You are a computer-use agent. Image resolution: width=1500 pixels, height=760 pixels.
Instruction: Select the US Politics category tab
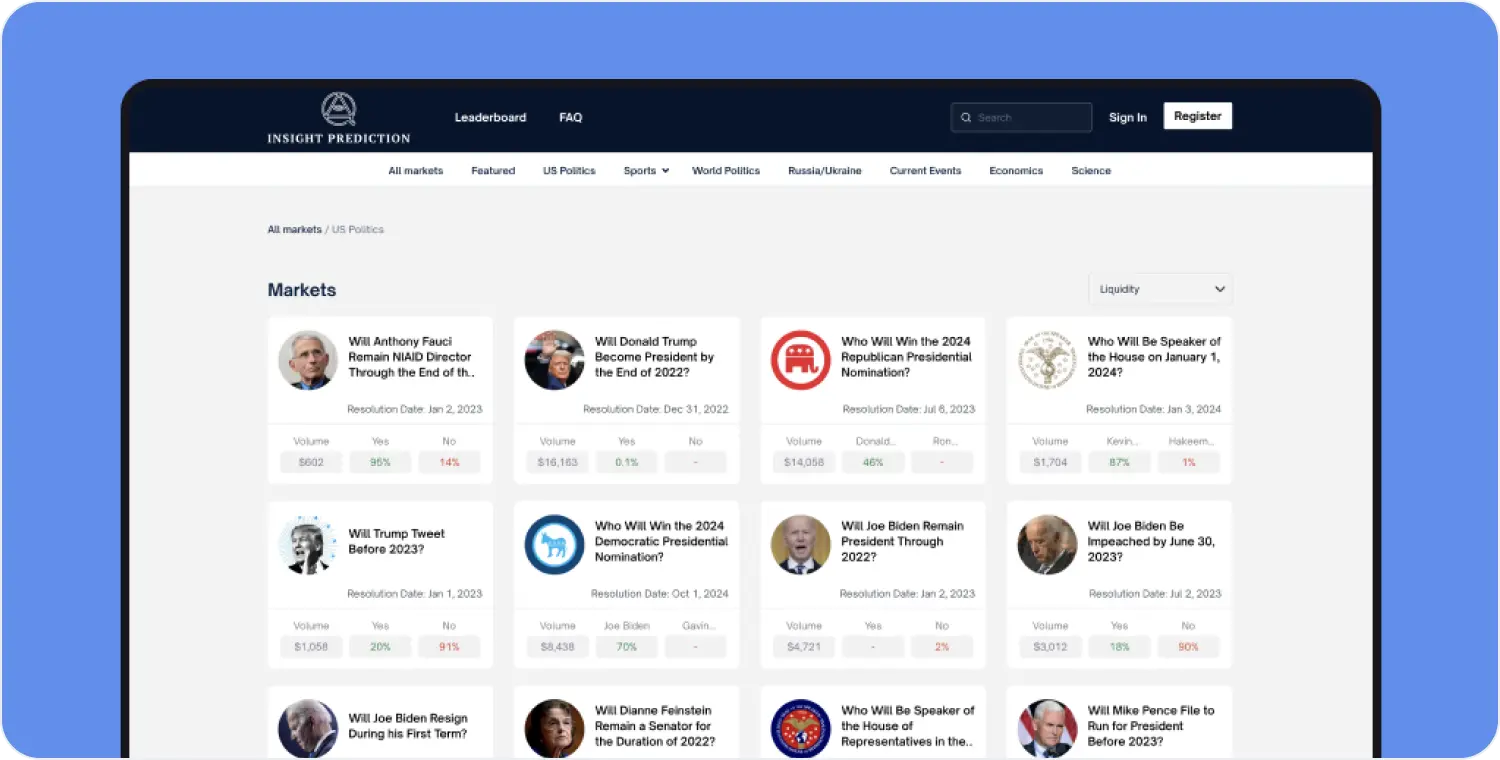(x=569, y=171)
